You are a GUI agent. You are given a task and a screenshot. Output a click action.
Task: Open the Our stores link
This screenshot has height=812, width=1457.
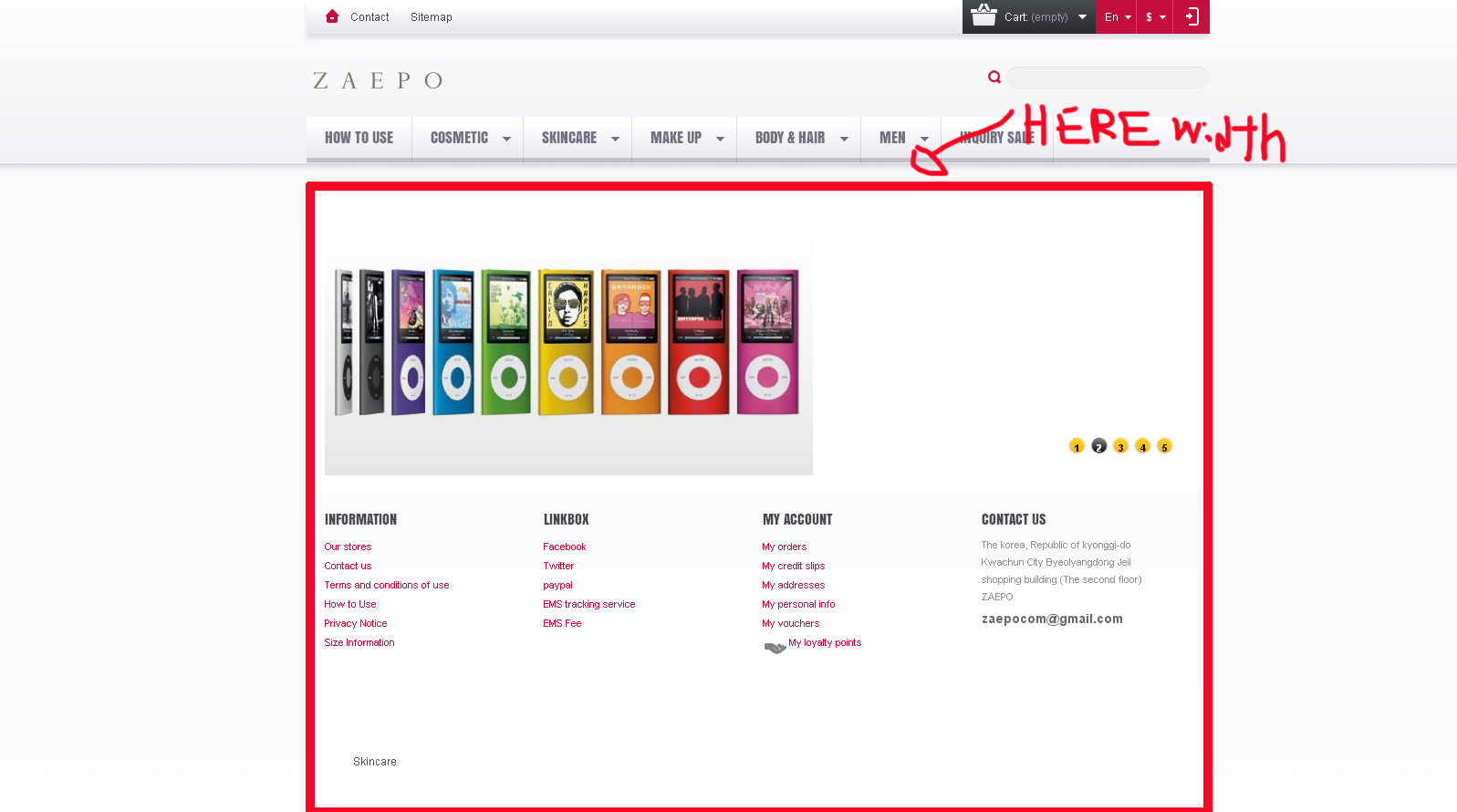[348, 547]
